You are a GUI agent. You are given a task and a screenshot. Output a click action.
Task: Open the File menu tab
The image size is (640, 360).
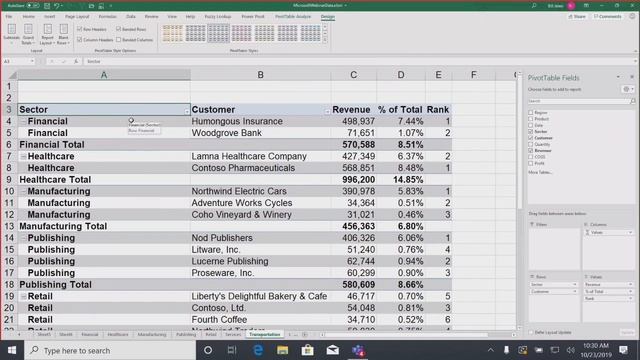9,17
